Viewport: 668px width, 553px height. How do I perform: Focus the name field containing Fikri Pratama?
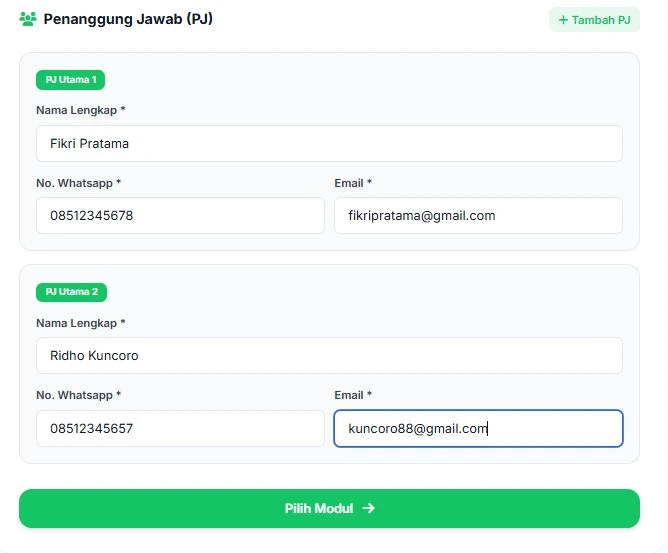(329, 143)
